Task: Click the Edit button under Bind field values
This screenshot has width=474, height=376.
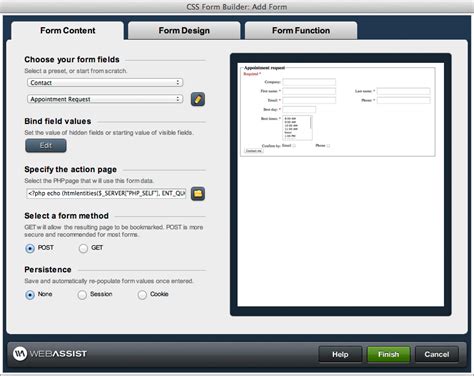Action: click(x=46, y=146)
